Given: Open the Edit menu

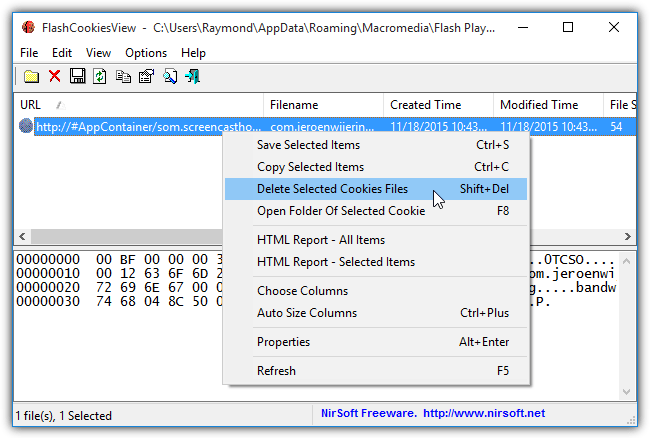Looking at the screenshot, I should pos(62,53).
